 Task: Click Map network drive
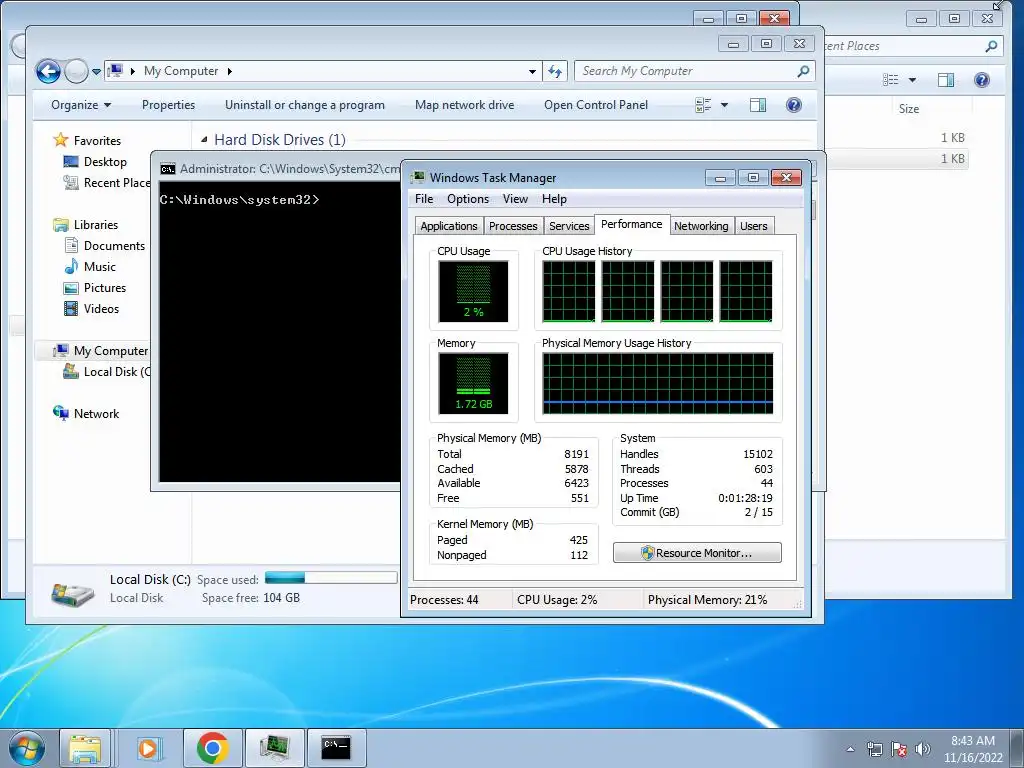[464, 105]
